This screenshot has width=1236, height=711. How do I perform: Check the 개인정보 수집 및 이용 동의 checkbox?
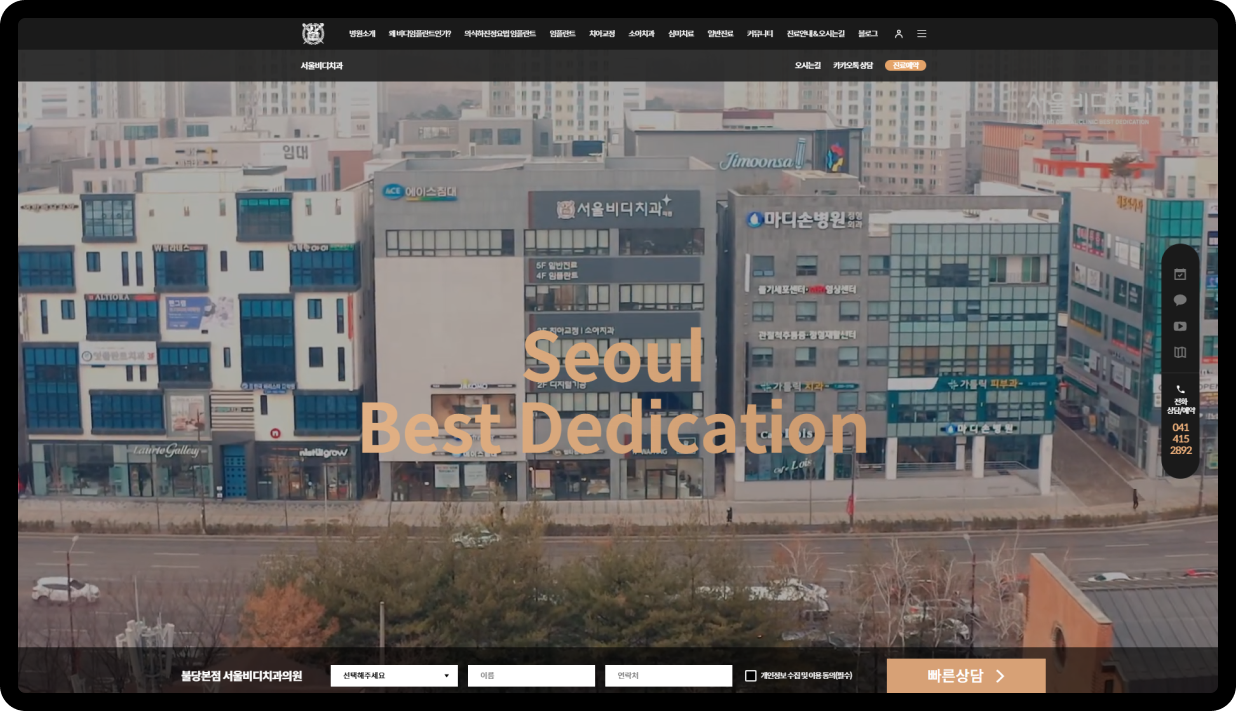pyautogui.click(x=751, y=676)
